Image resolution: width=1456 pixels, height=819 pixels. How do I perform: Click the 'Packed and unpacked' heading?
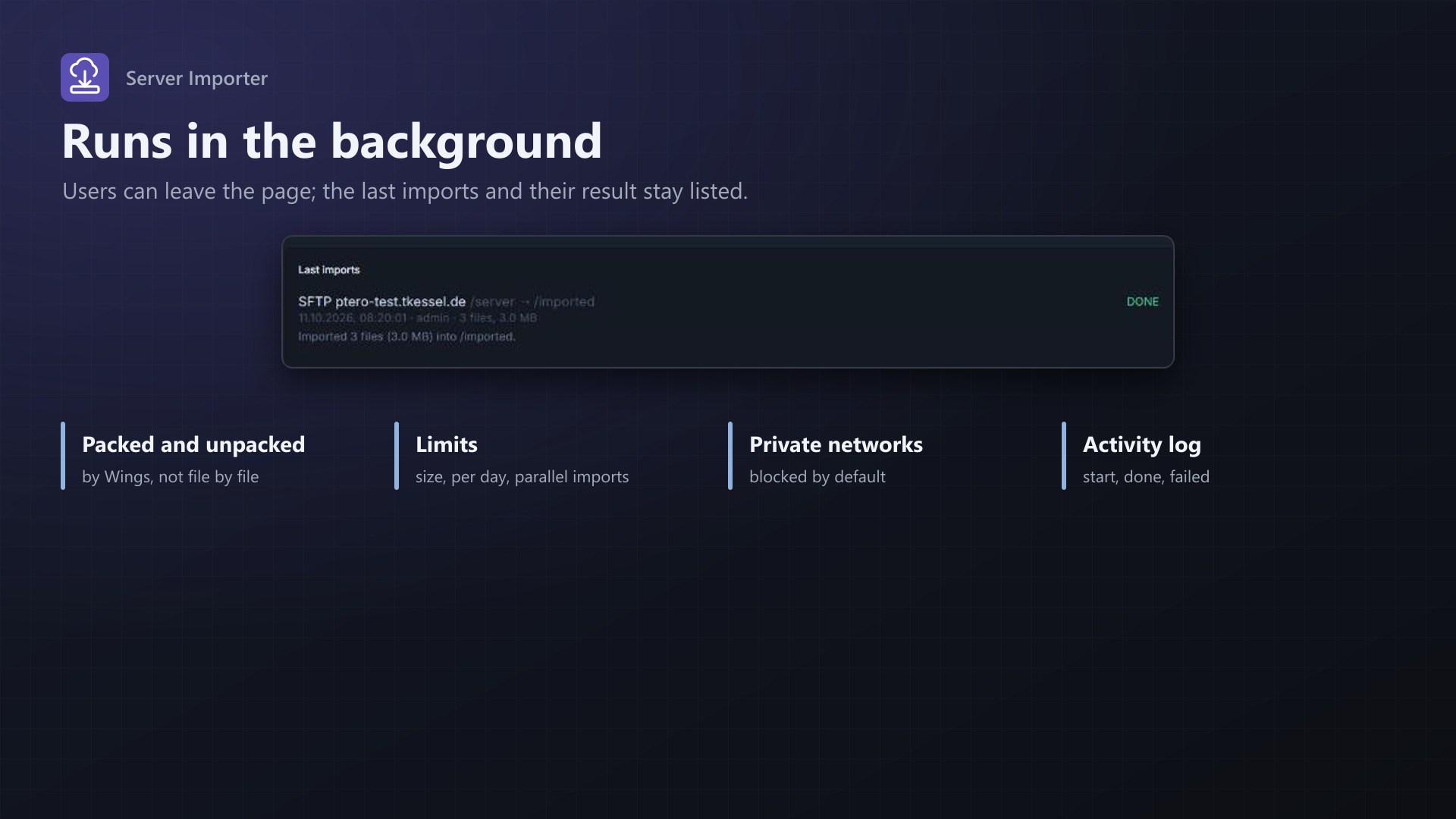pos(193,444)
